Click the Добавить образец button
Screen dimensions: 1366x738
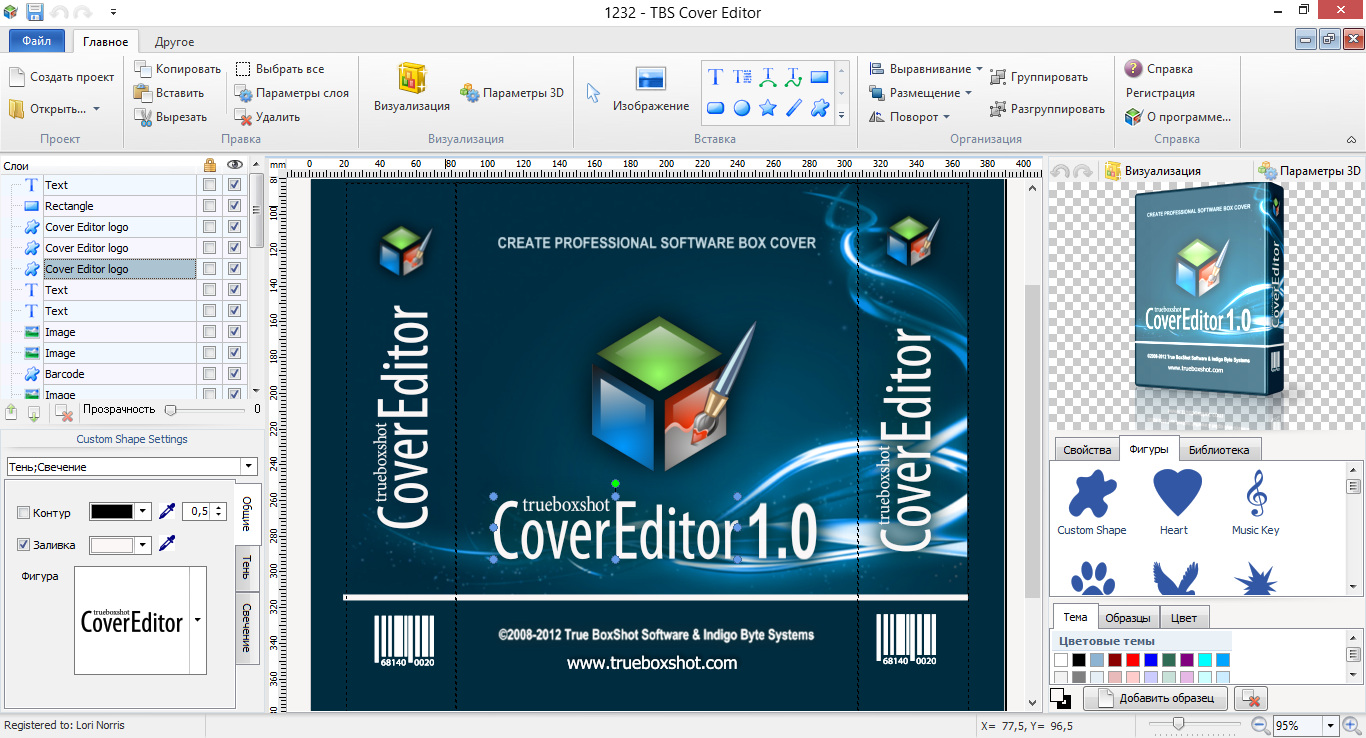(x=1156, y=698)
